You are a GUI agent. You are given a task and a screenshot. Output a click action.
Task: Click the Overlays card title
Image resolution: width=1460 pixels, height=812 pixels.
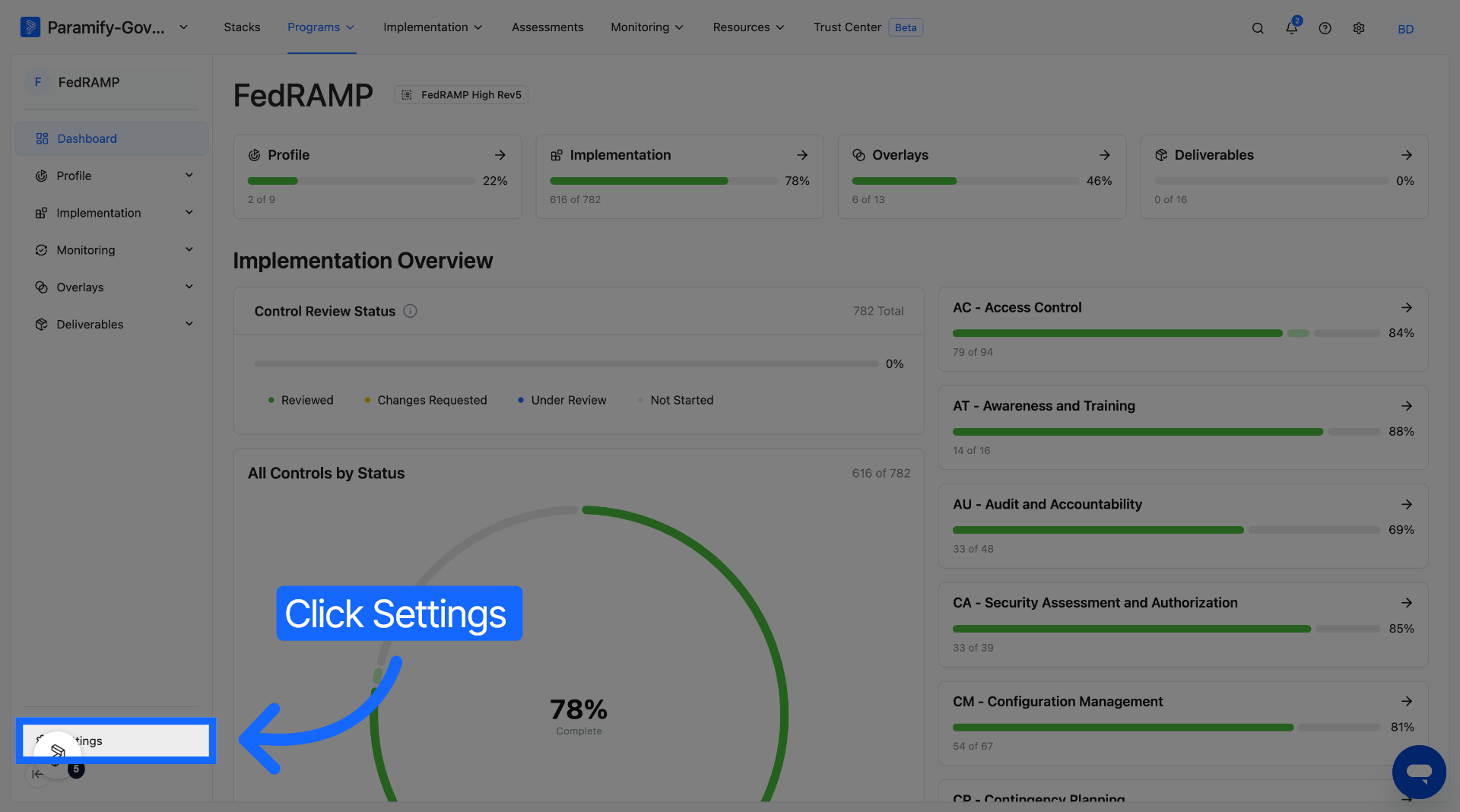[900, 155]
